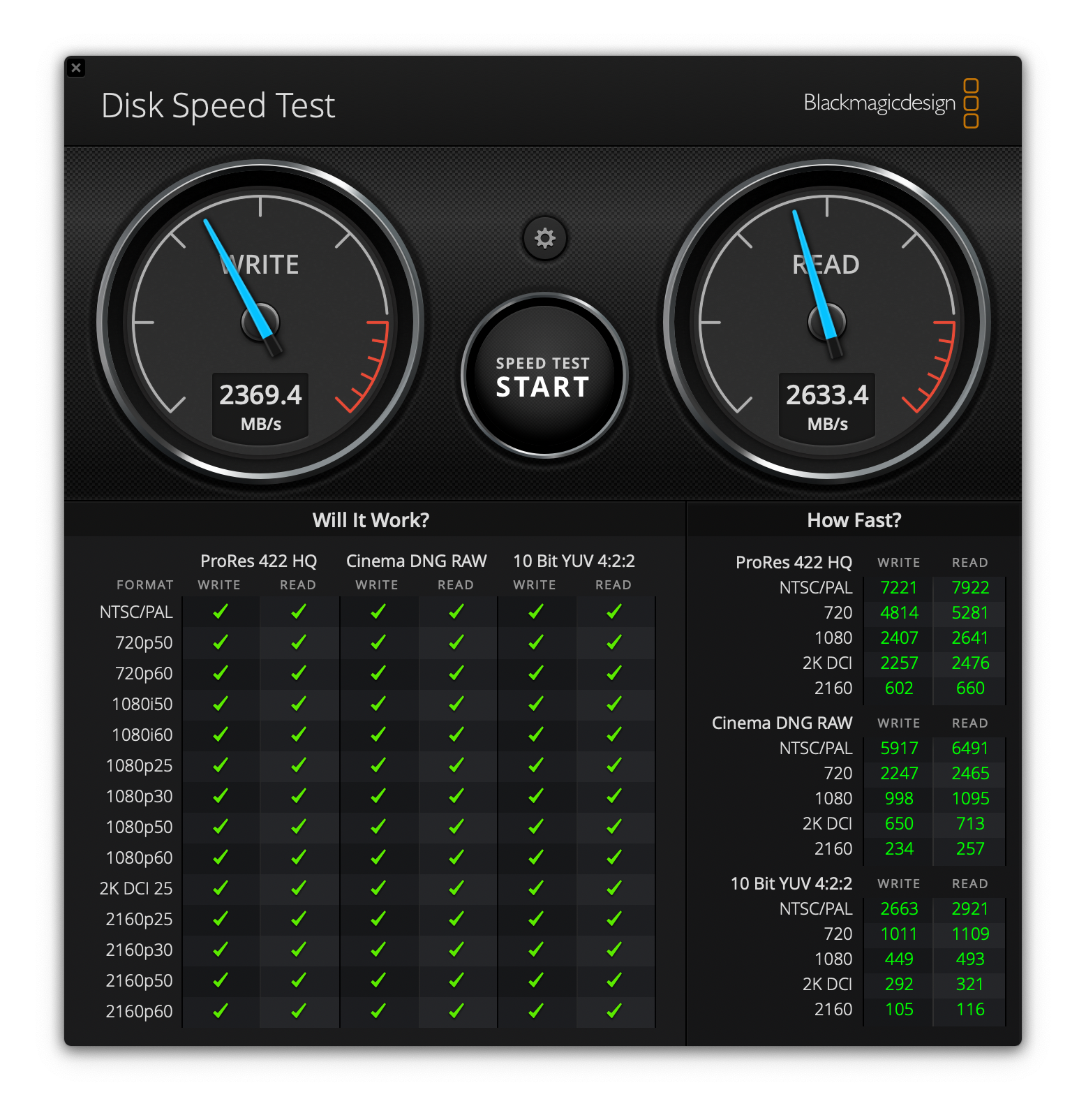Click 1080p30 10 Bit YUV read checkmark
The height and width of the screenshot is (1120, 1086).
pos(614,796)
